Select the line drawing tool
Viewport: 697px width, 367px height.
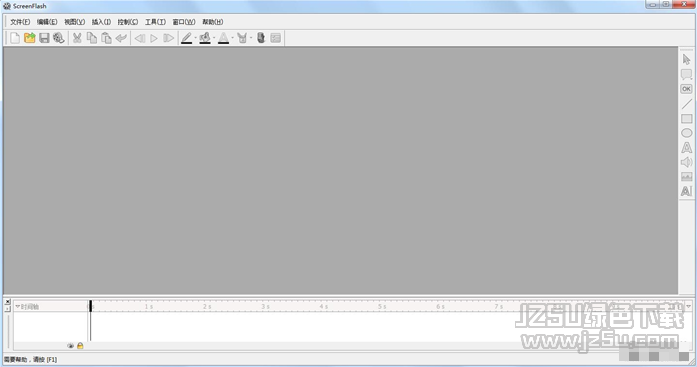686,104
